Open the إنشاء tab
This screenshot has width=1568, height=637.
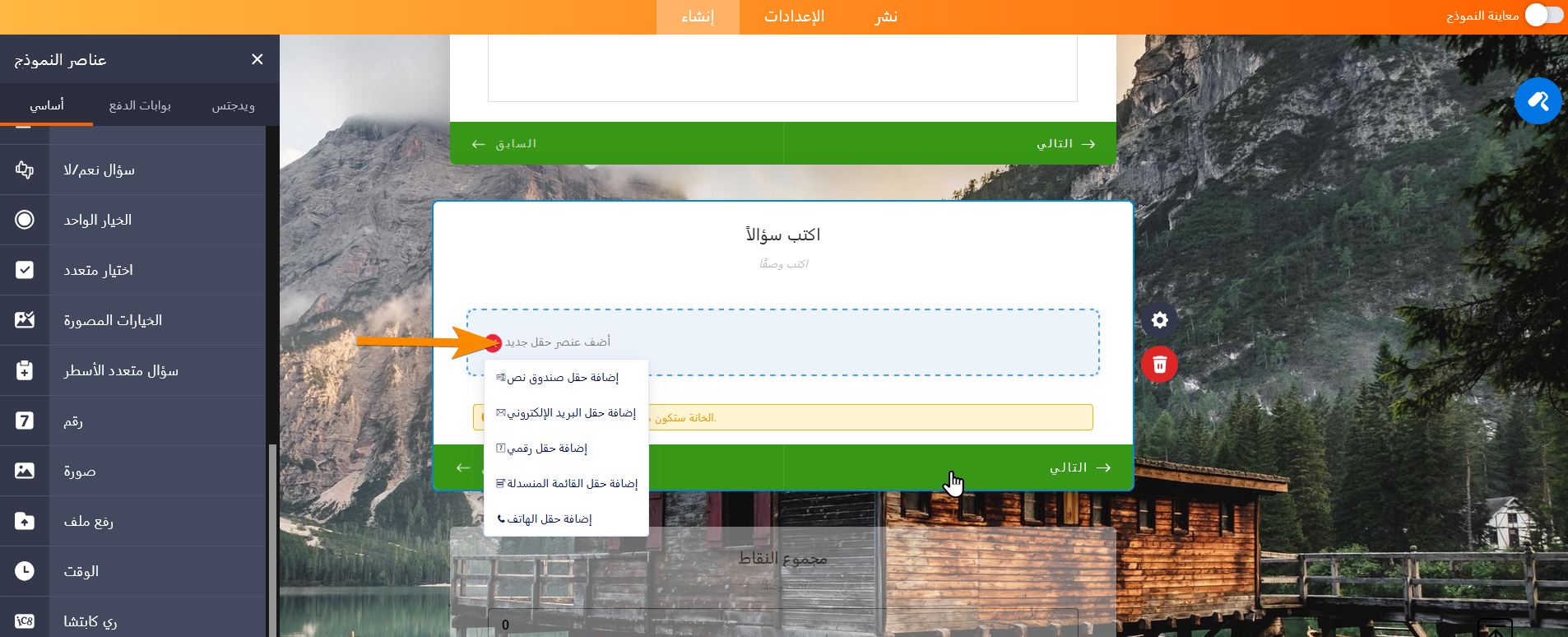coord(698,16)
